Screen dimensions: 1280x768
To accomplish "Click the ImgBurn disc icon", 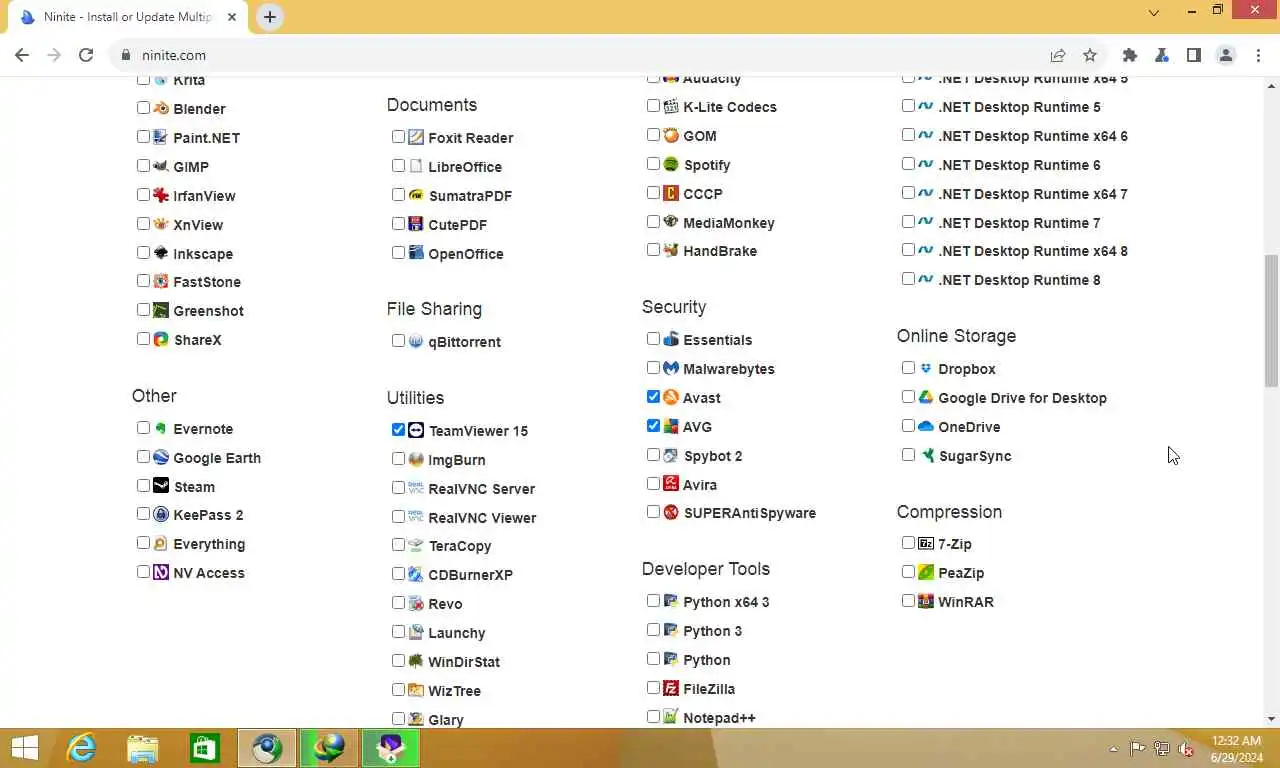I will (416, 459).
